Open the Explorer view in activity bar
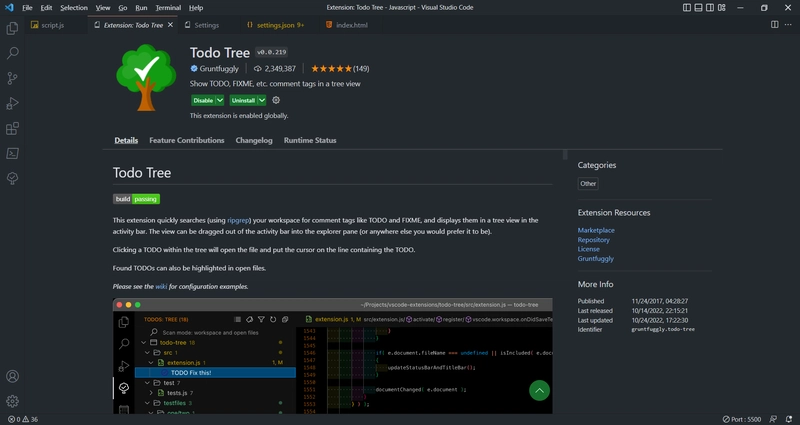 (12, 28)
